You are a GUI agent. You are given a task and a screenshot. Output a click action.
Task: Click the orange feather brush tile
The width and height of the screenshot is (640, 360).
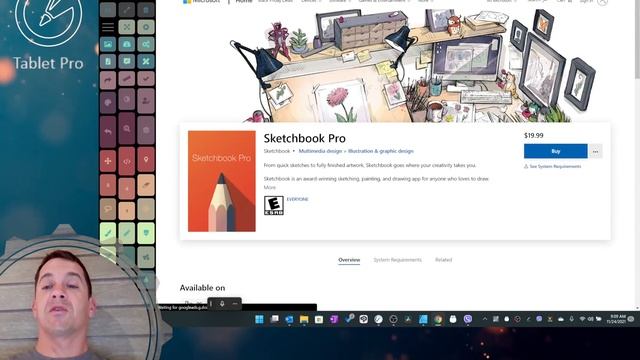pyautogui.click(x=146, y=185)
